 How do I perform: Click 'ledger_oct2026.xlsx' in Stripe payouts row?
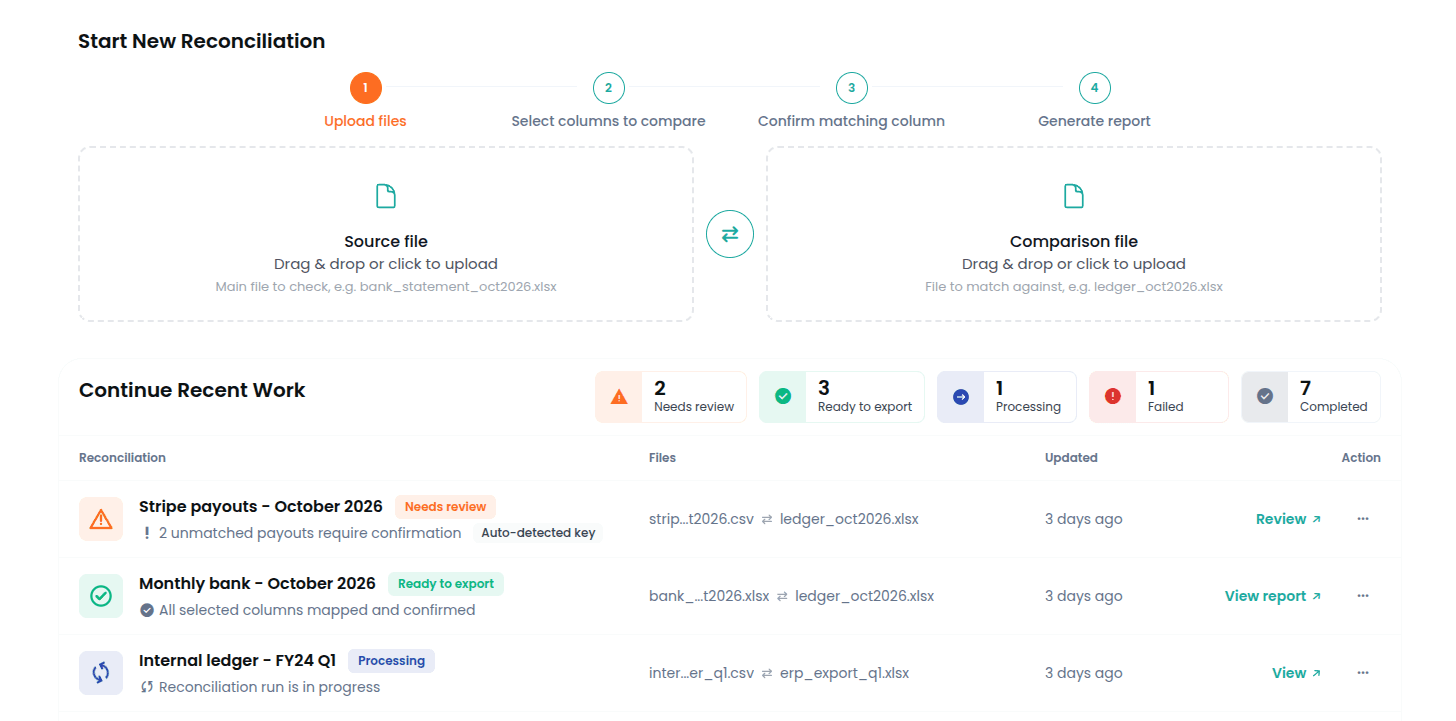coord(849,519)
